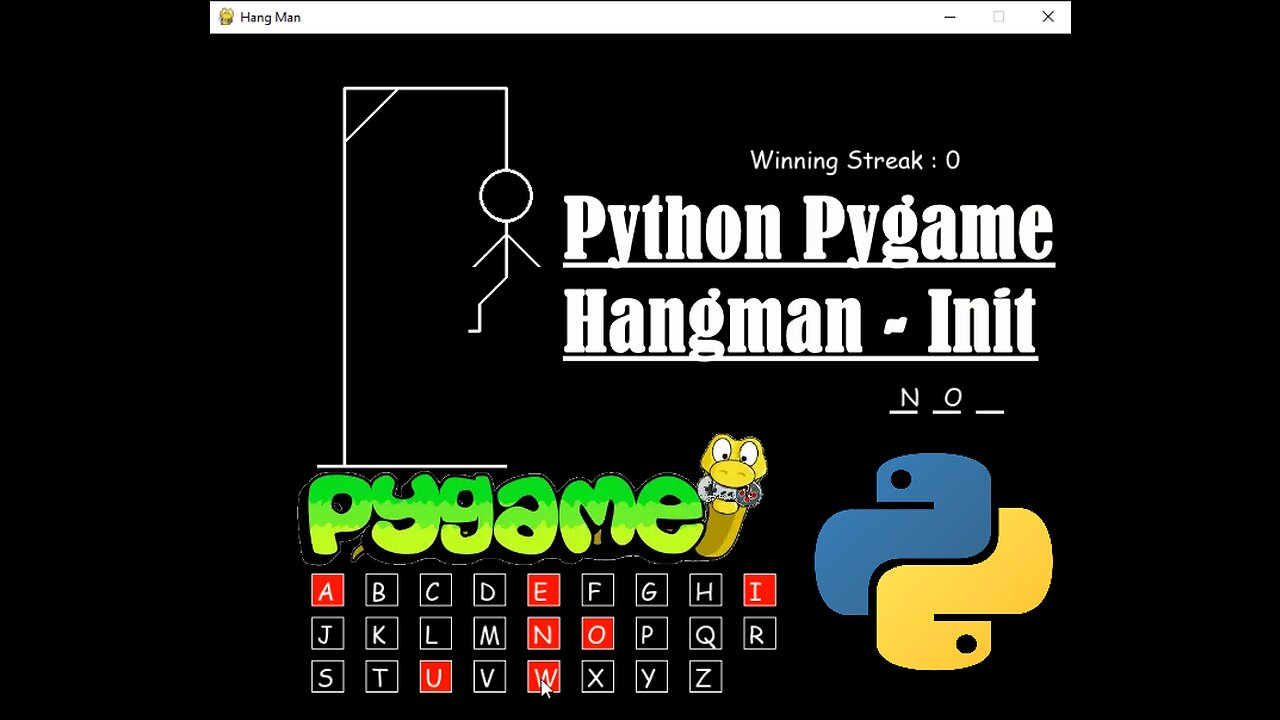
Task: Choose letter M tile
Action: (x=489, y=634)
